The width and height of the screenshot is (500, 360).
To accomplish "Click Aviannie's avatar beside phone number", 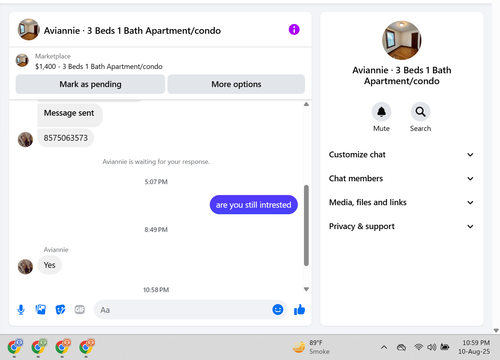I will click(25, 139).
